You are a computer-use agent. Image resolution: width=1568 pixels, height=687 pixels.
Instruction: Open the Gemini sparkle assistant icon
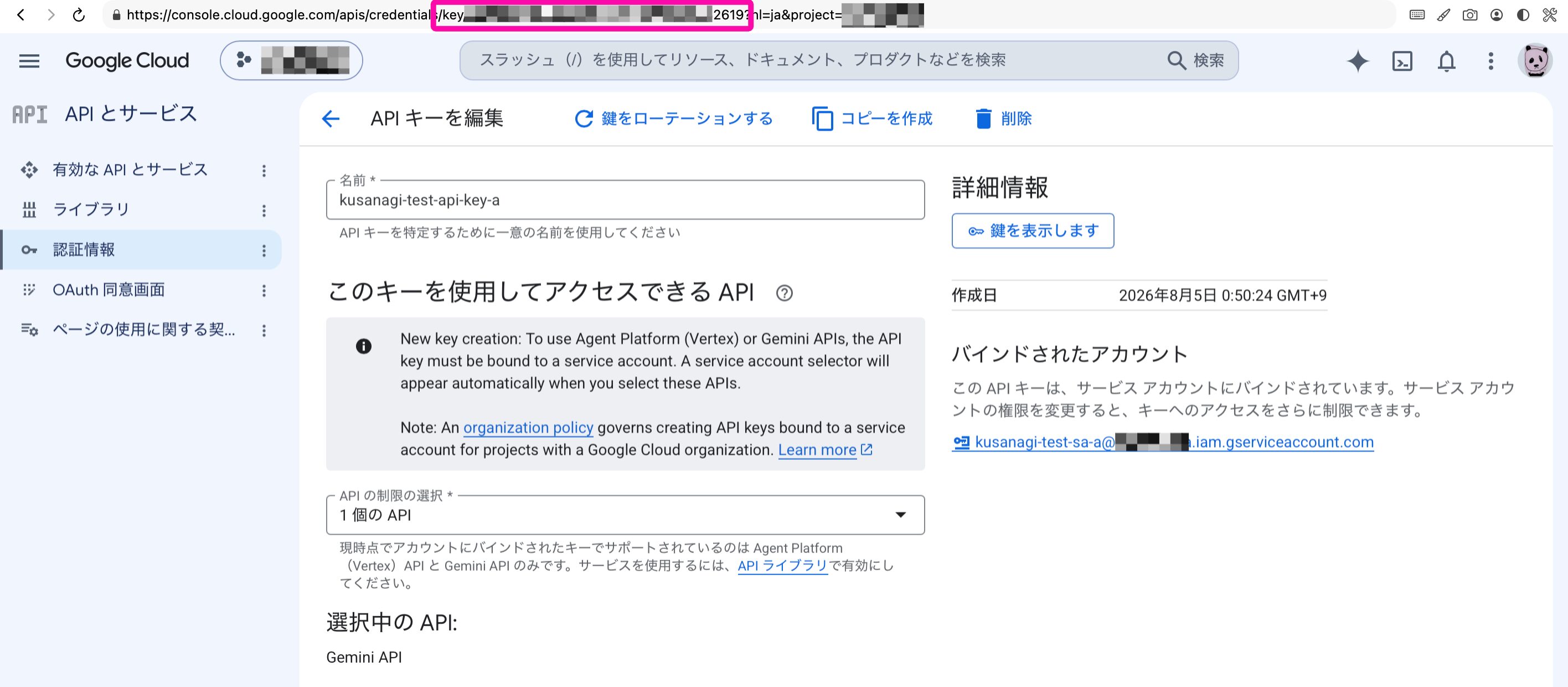click(1358, 61)
